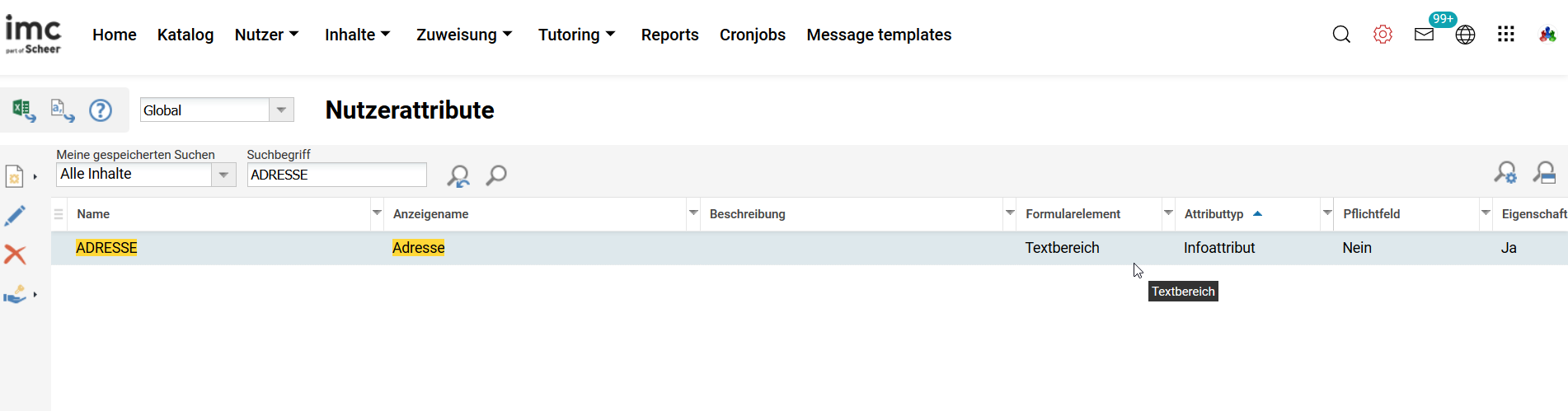Open the Alle Inhalte saved searches dropdown
The width and height of the screenshot is (1568, 411).
tap(223, 175)
